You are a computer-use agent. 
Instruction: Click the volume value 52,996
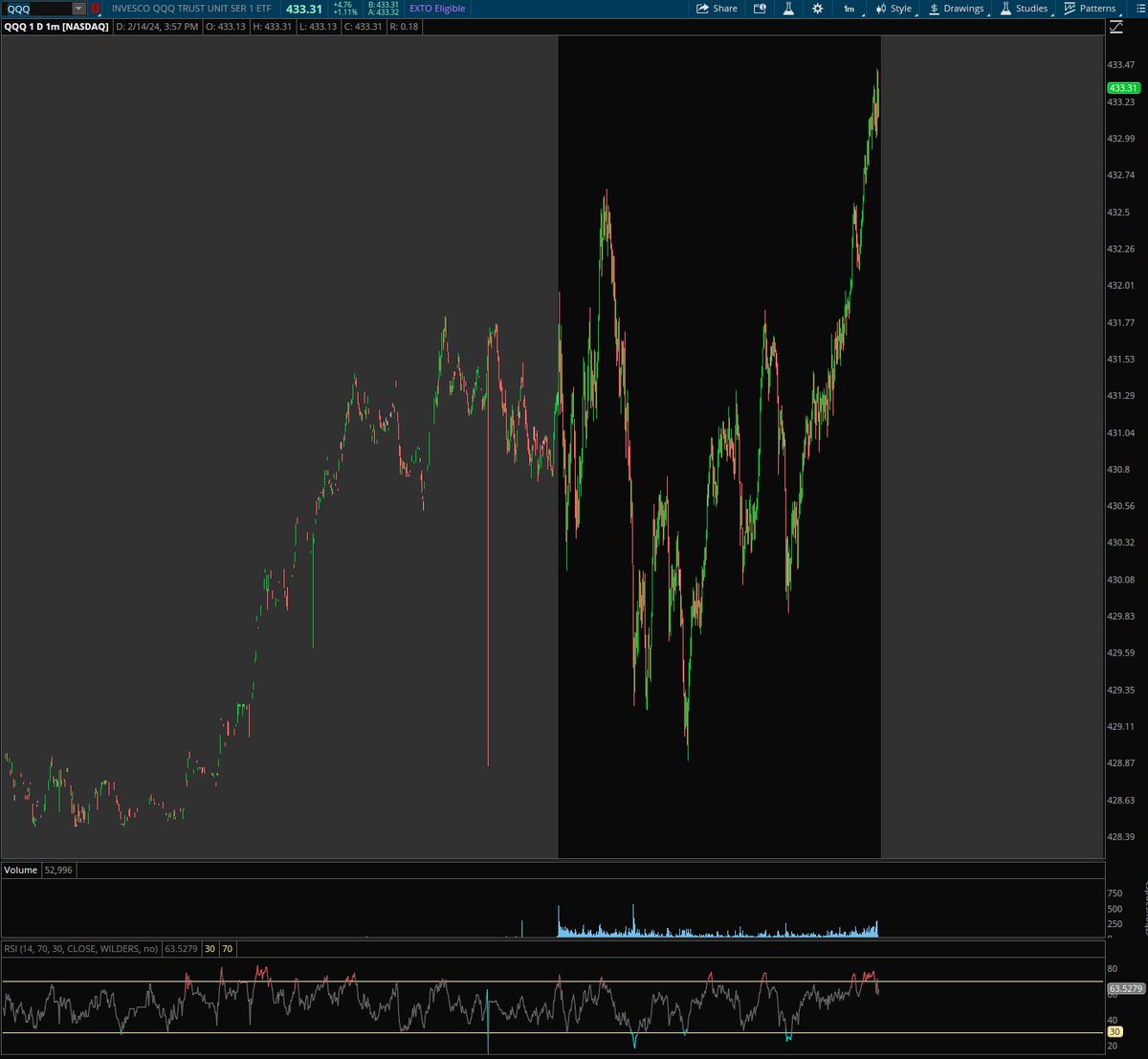coord(58,870)
